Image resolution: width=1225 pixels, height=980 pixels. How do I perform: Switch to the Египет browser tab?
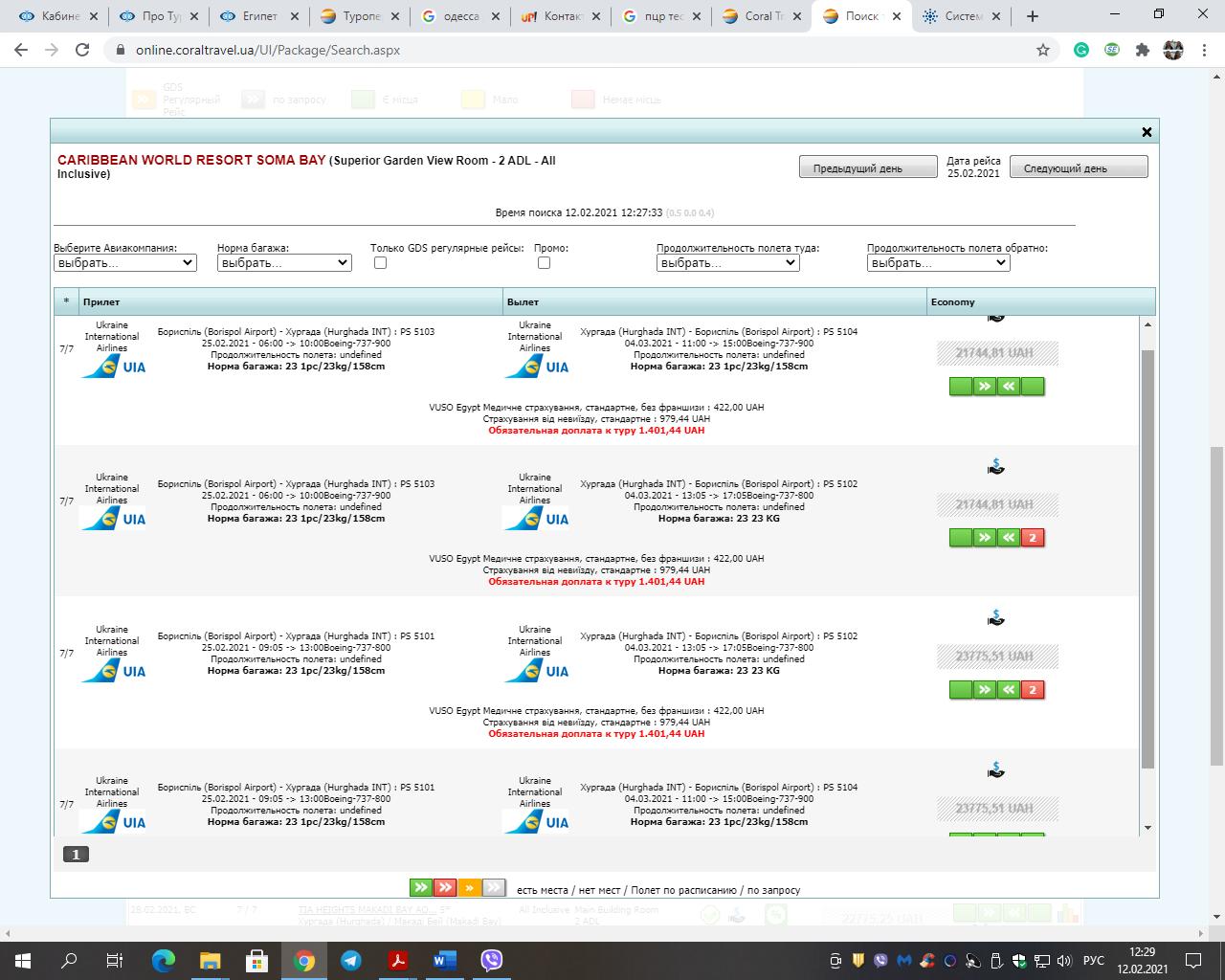[x=257, y=16]
